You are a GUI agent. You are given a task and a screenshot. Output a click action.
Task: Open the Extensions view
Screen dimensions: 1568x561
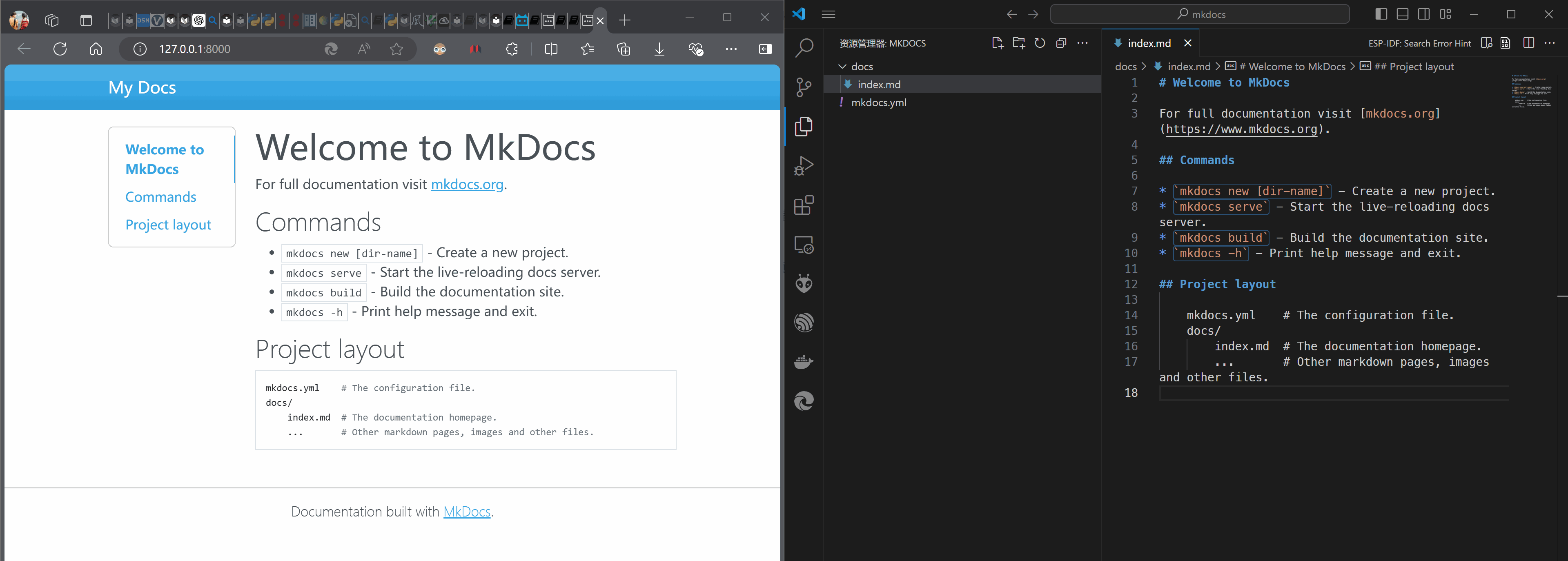[804, 205]
